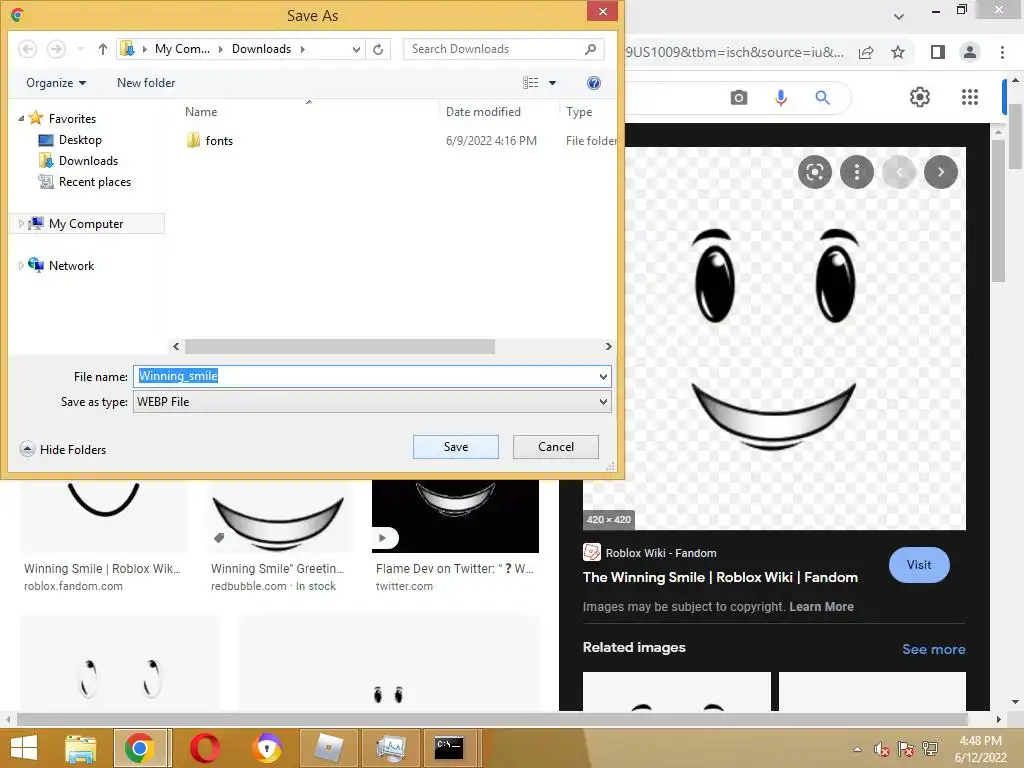
Task: Click the Forward arrow in Save As dialog
Action: (56, 49)
